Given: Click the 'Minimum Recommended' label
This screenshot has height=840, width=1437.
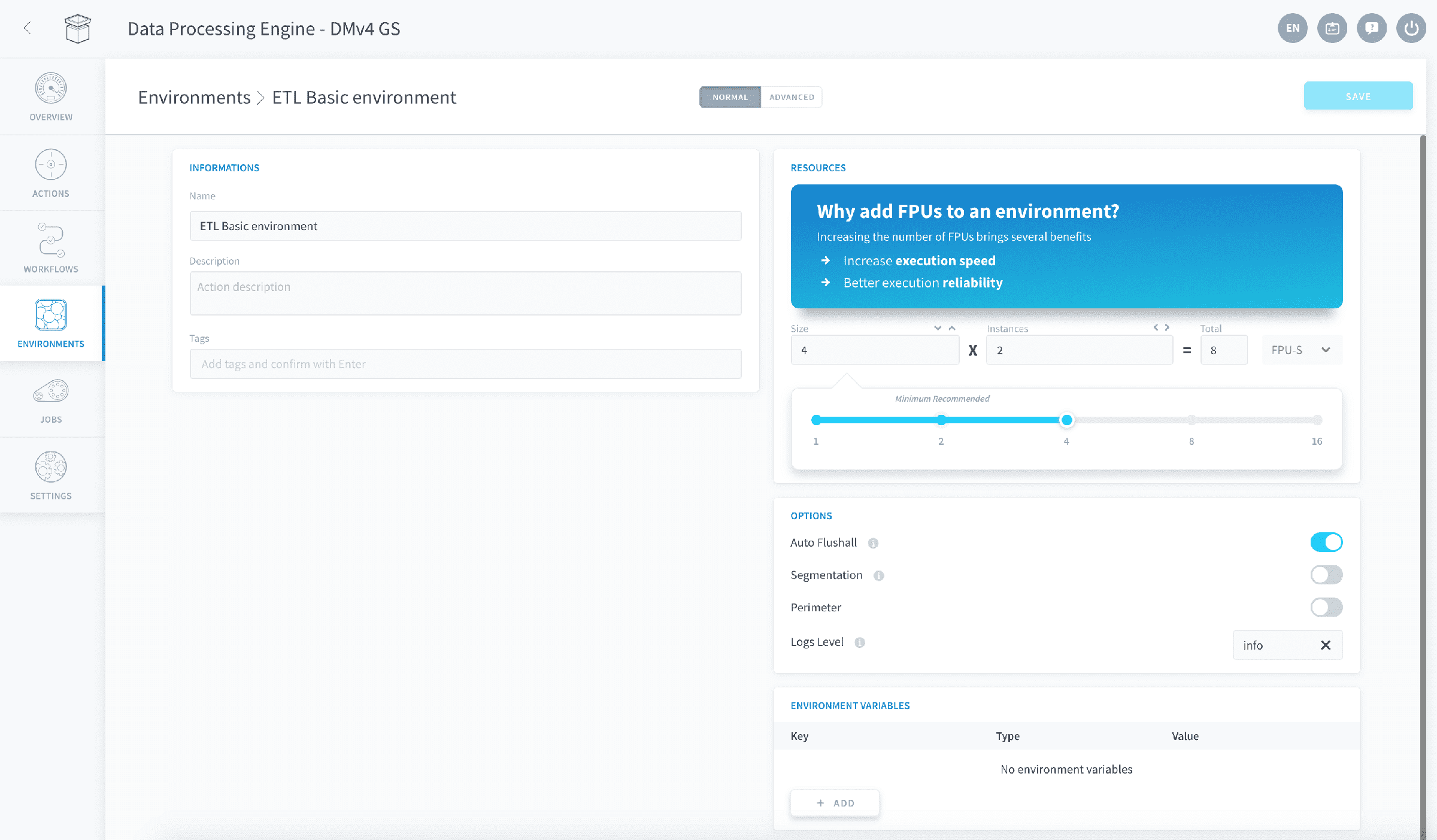Looking at the screenshot, I should click(x=942, y=399).
